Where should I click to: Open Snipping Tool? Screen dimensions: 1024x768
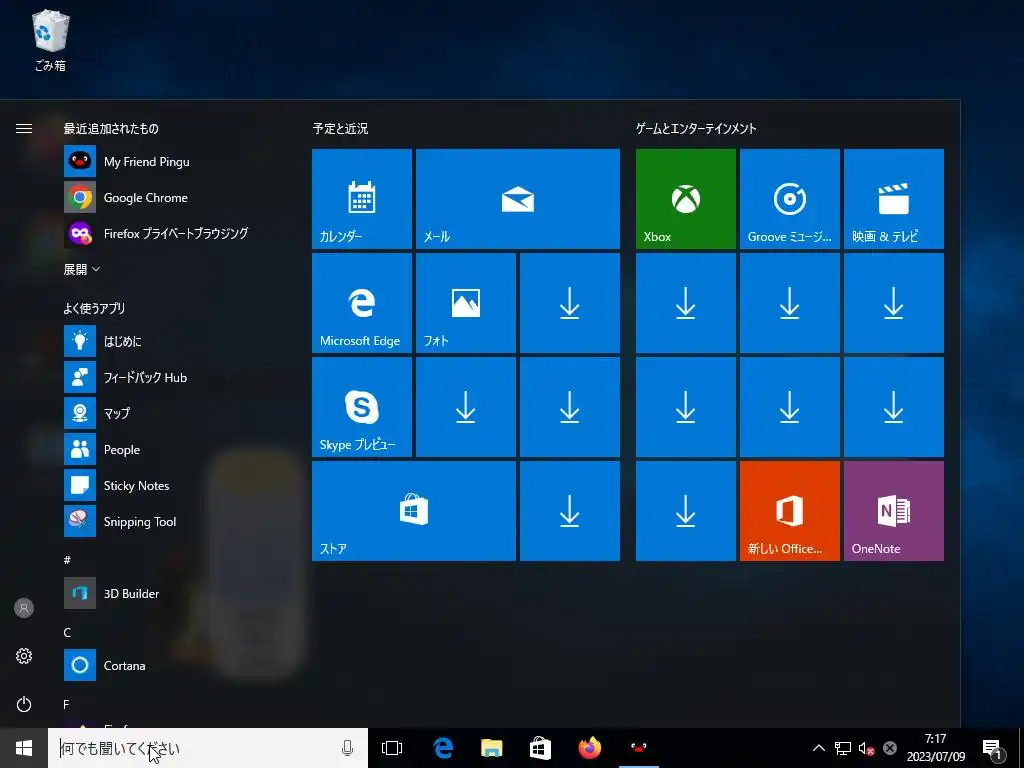[x=174, y=521]
